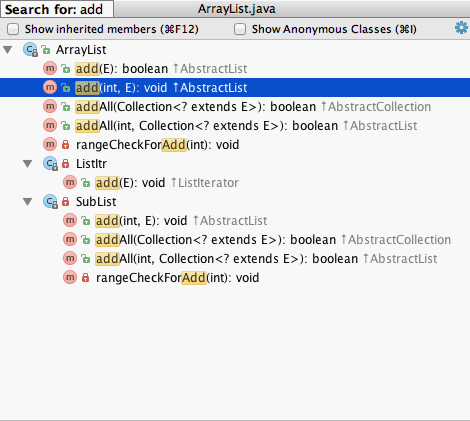Open the settings gear icon
The width and height of the screenshot is (470, 421).
point(461,28)
